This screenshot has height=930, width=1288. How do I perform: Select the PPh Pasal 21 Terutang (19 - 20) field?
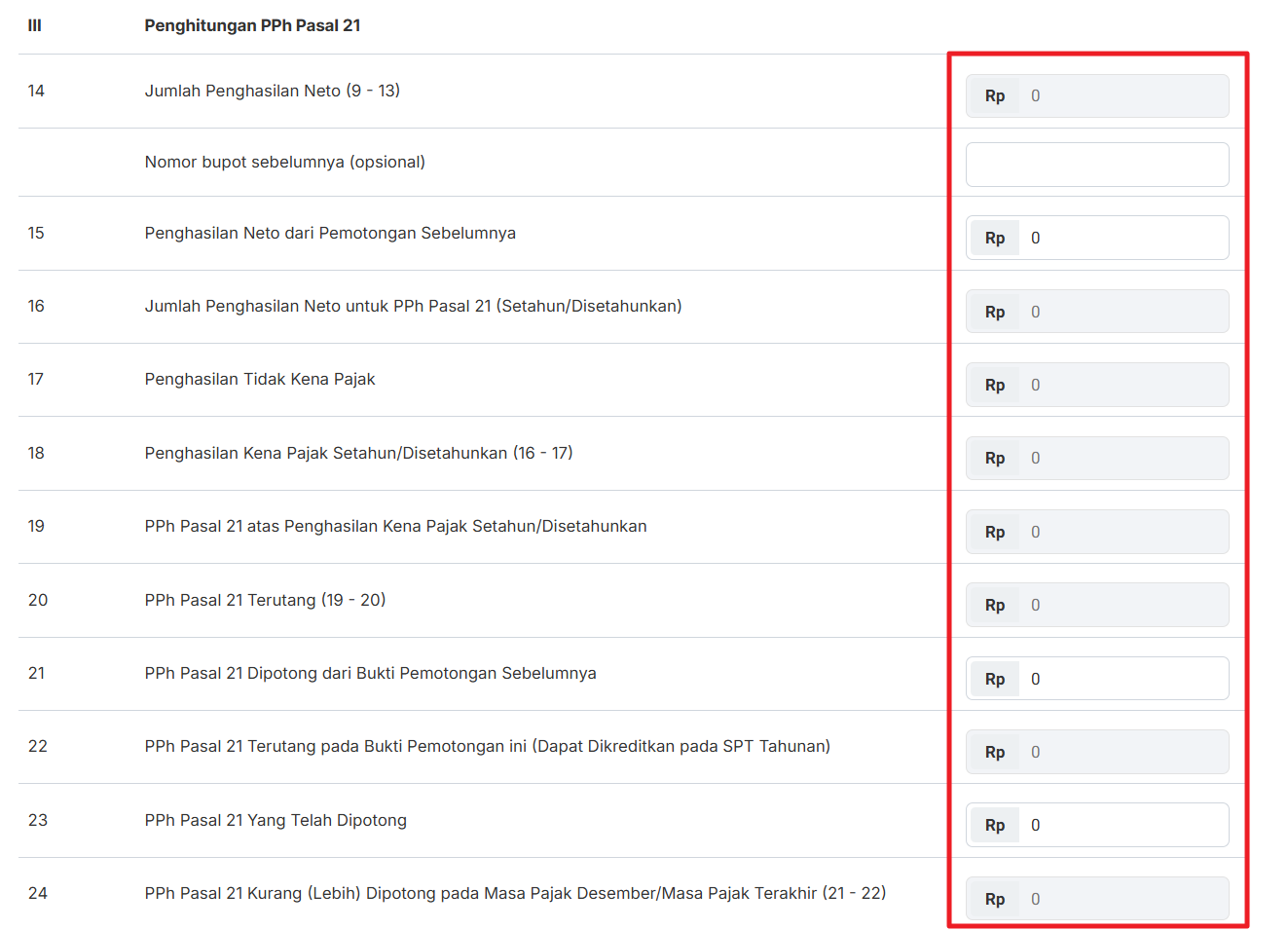click(x=1120, y=605)
